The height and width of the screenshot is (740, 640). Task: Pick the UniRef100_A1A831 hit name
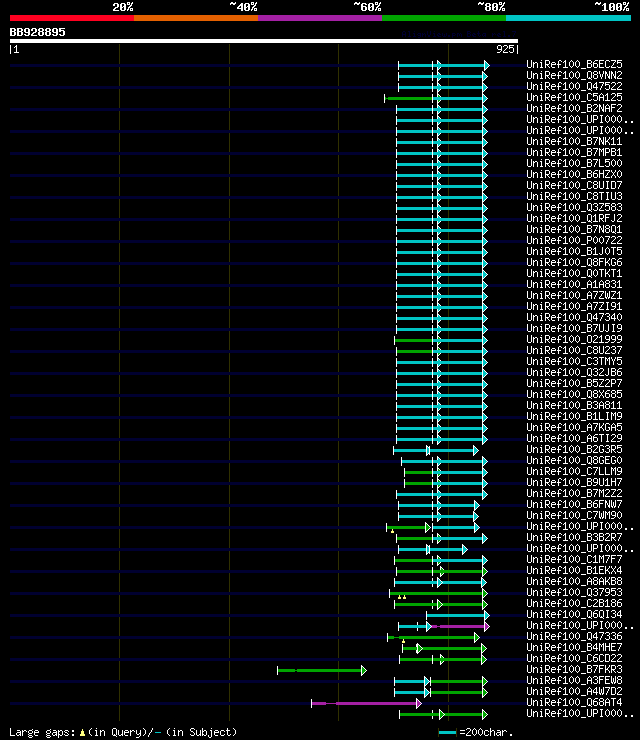[574, 284]
